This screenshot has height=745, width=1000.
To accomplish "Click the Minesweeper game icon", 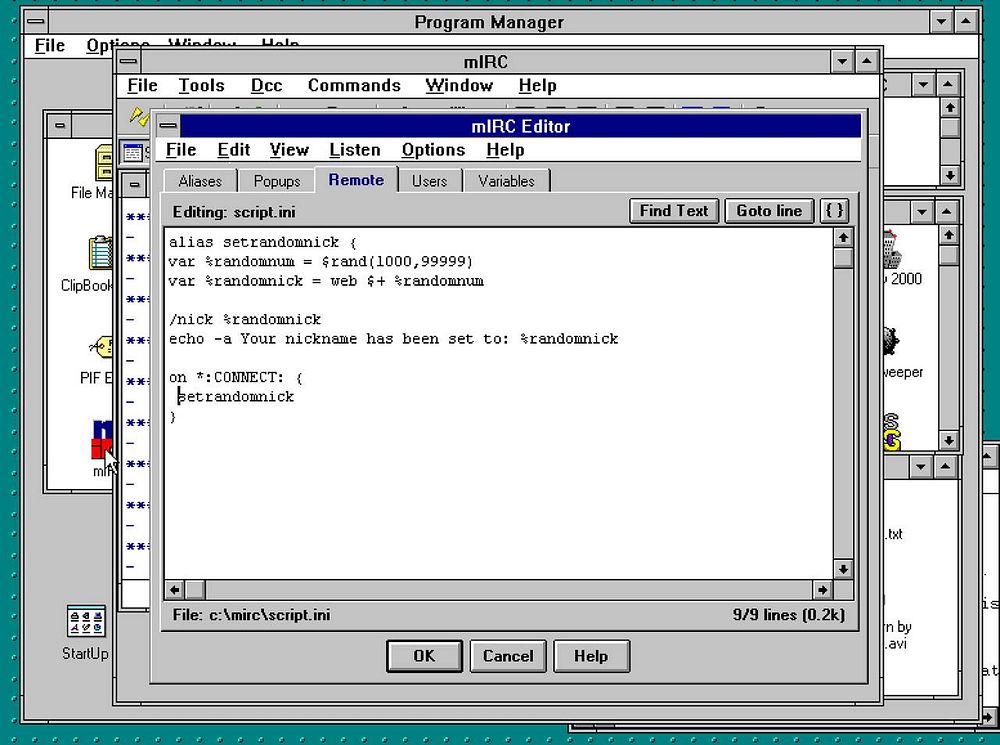I will point(888,342).
